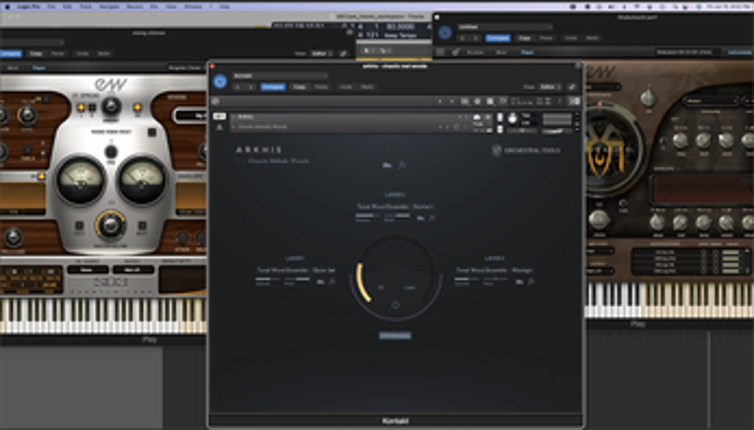Viewport: 754px width, 430px height.
Task: Click the Keep Tempo display in Logic control bar
Action: (x=400, y=36)
